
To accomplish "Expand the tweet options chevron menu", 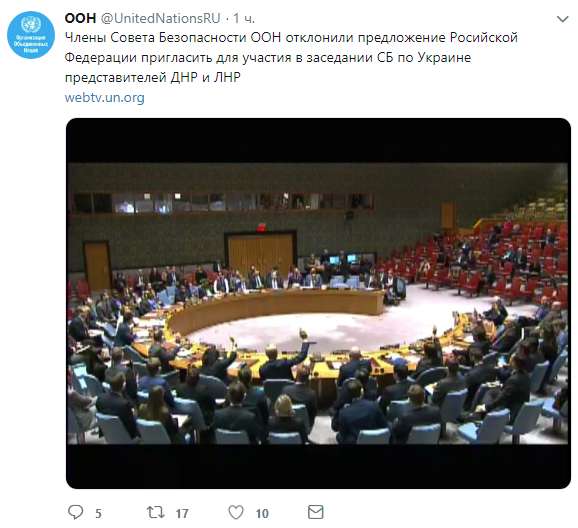I will coord(563,19).
